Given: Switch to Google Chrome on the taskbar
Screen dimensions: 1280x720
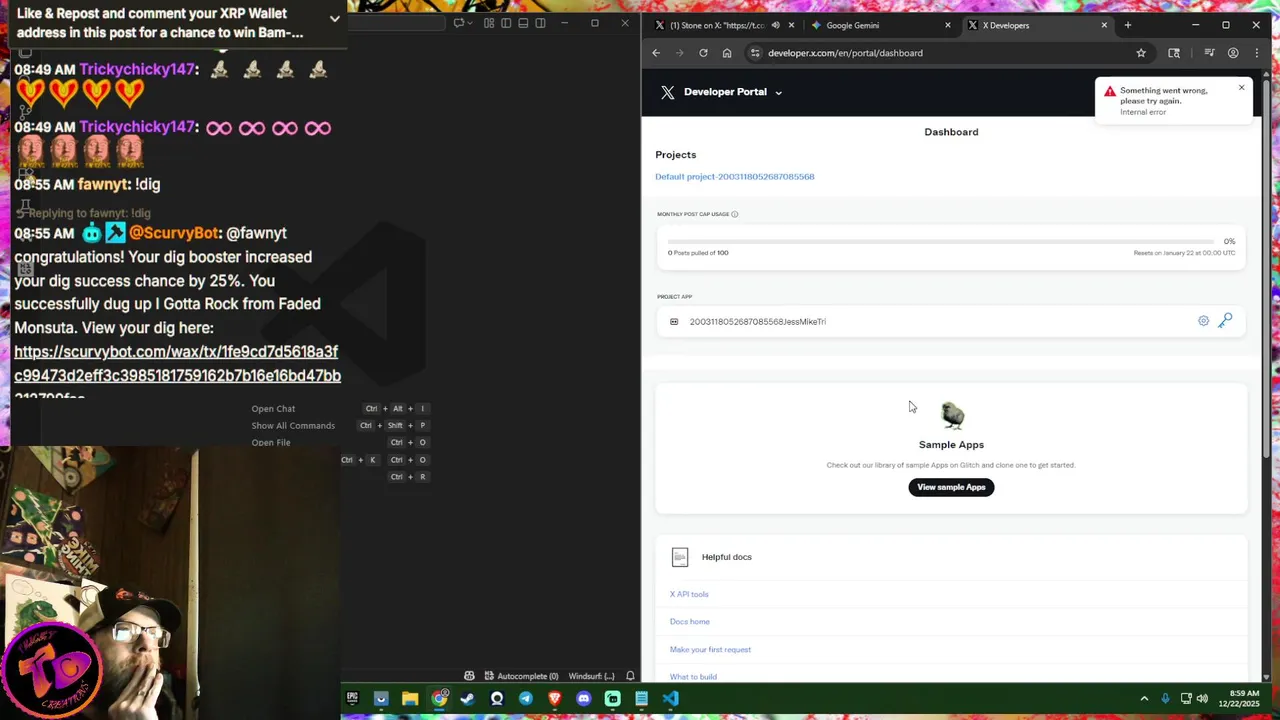Looking at the screenshot, I should [439, 699].
